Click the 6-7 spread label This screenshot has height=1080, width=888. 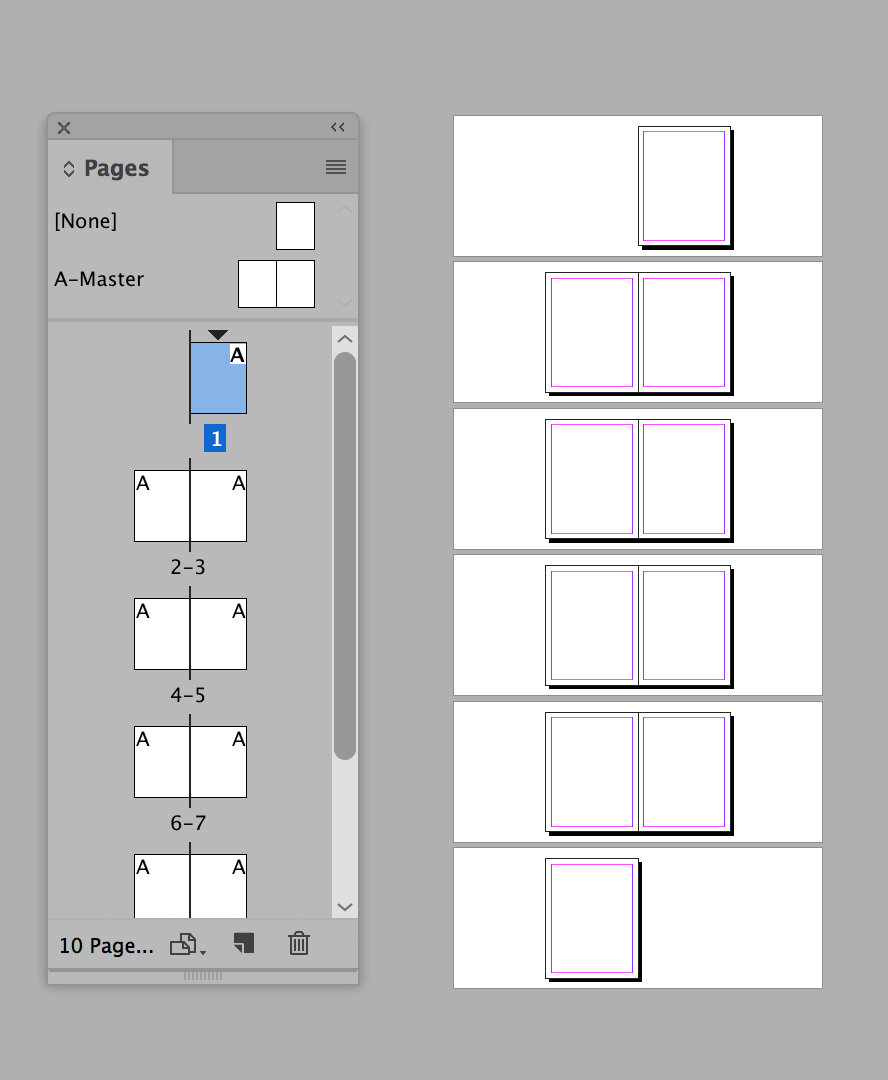[188, 823]
